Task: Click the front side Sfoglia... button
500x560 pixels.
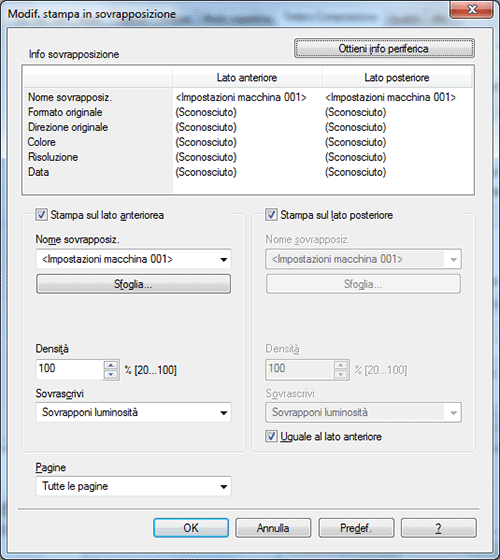Action: [x=134, y=284]
